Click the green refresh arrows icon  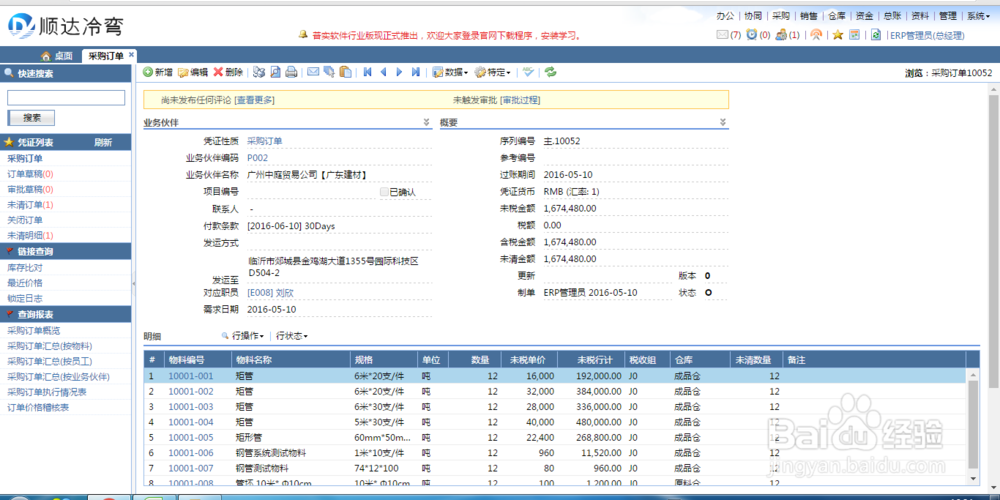(x=550, y=72)
